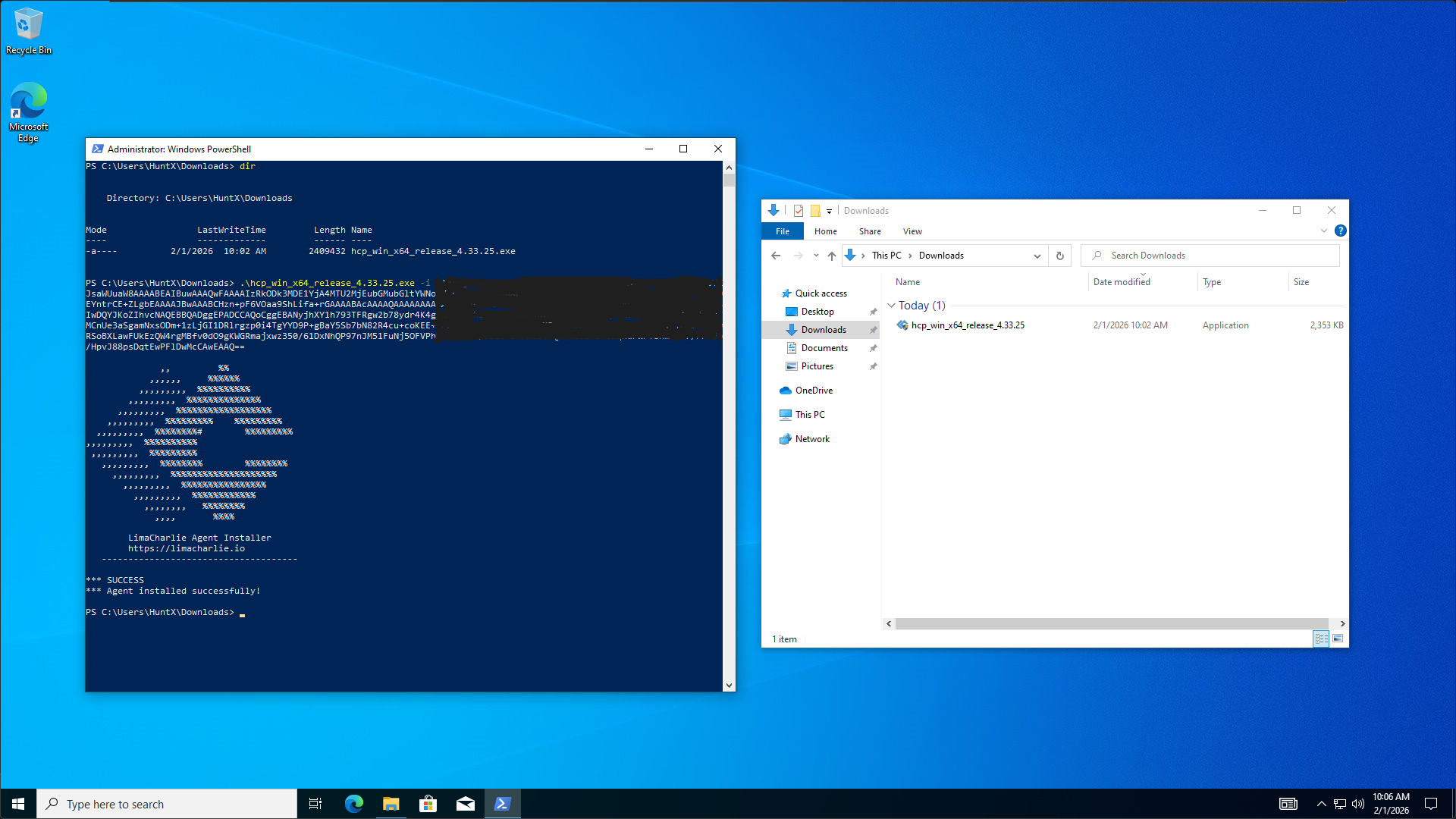Click This PC in the address breadcrumb
Screen dimensions: 1456x819
(x=886, y=256)
